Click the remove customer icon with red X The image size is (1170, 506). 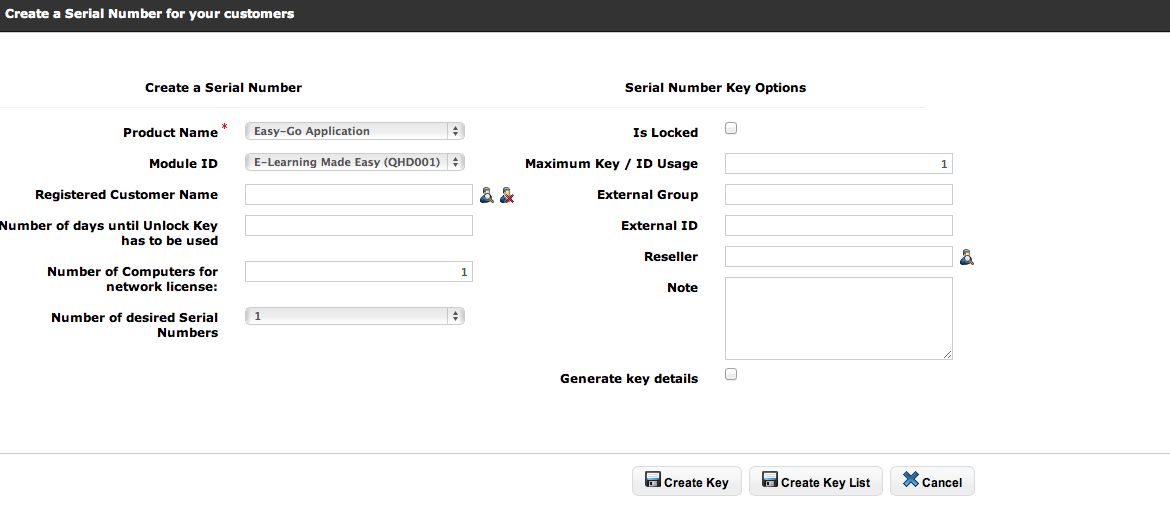[507, 195]
